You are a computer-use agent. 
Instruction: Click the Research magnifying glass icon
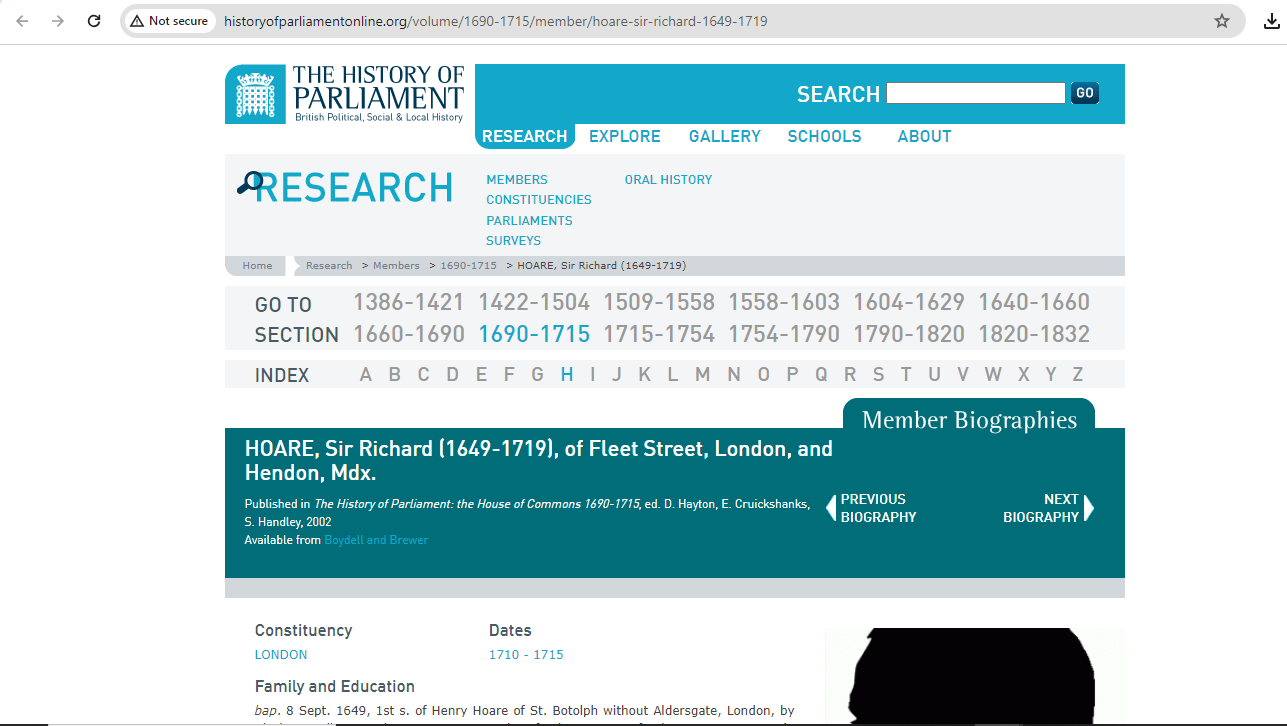(x=249, y=183)
